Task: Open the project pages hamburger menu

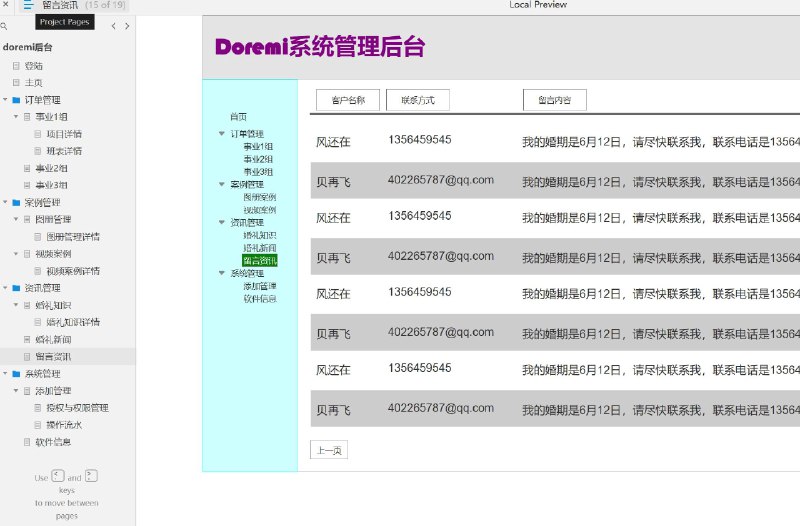Action: 28,5
